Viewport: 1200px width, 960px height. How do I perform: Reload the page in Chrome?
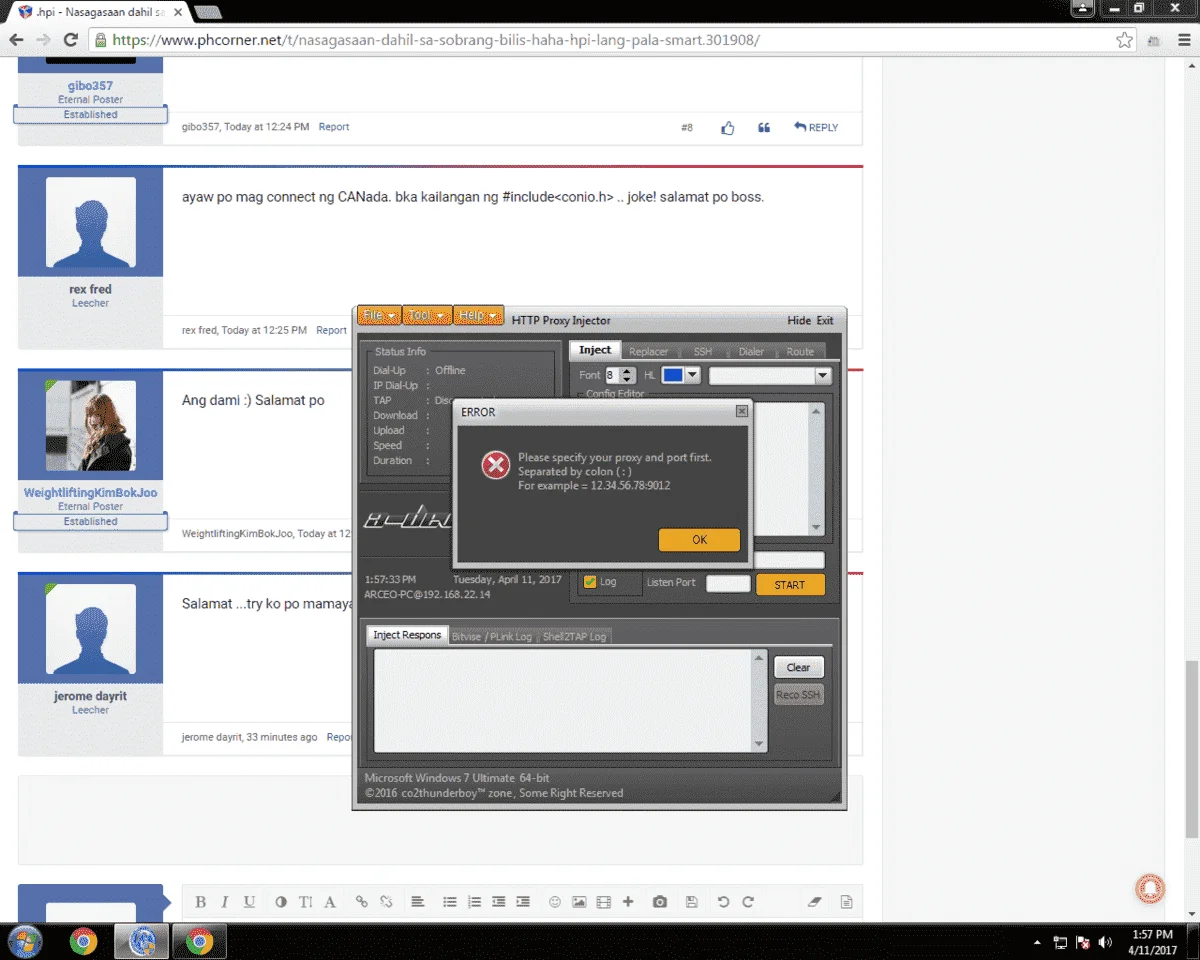(x=70, y=40)
